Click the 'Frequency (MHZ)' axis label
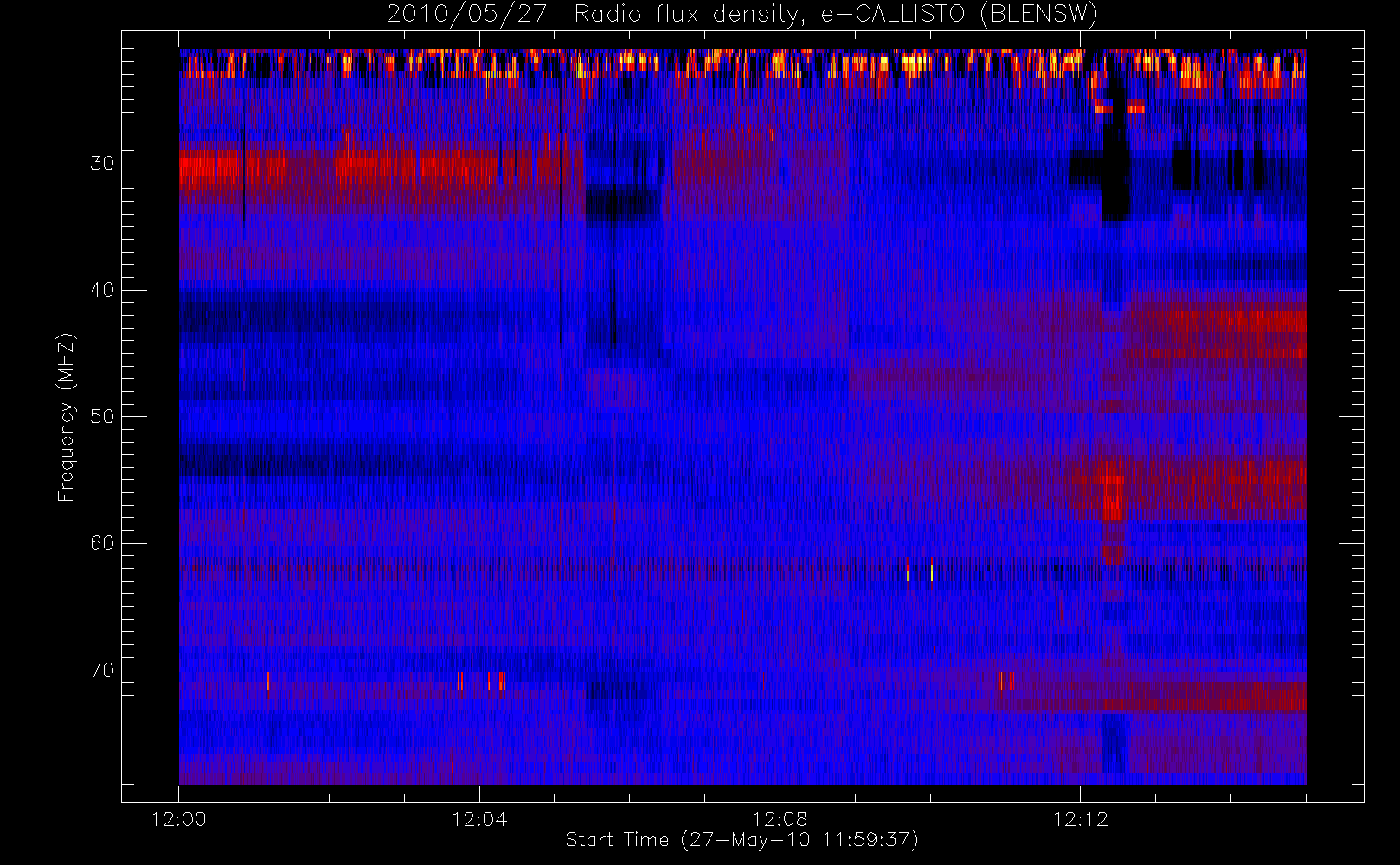Screen dimensions: 1400x865 (67, 417)
